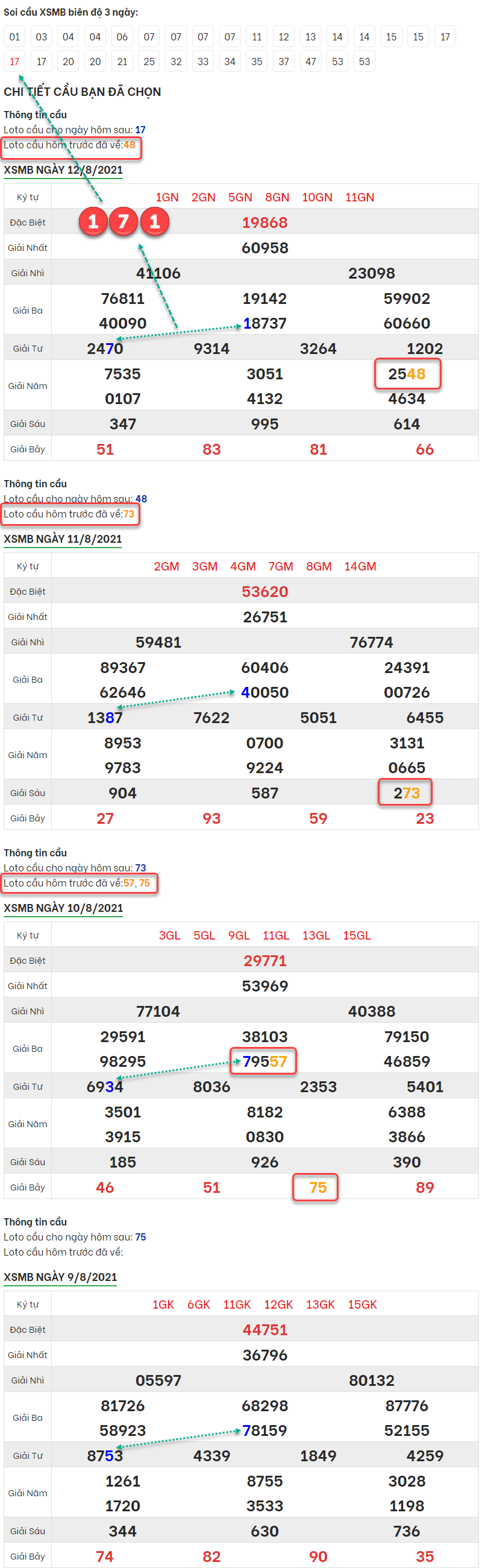Click the boxed result 273 in Giải Sáu
Viewport: 482px width, 1568px height.
click(x=406, y=793)
